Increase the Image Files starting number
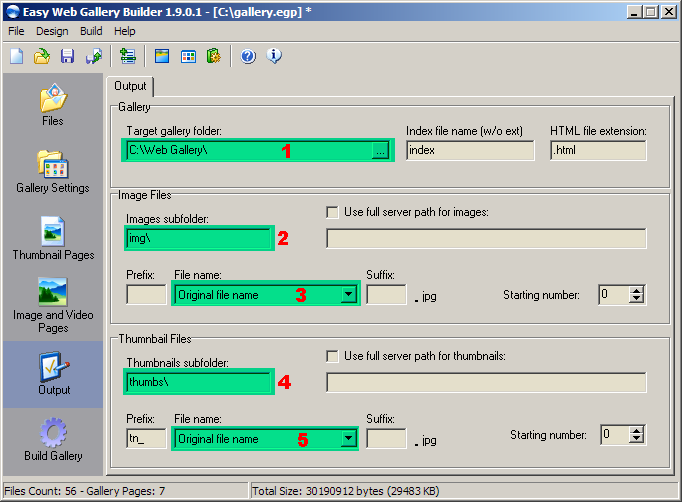Screen dimensions: 682x502 (637, 291)
